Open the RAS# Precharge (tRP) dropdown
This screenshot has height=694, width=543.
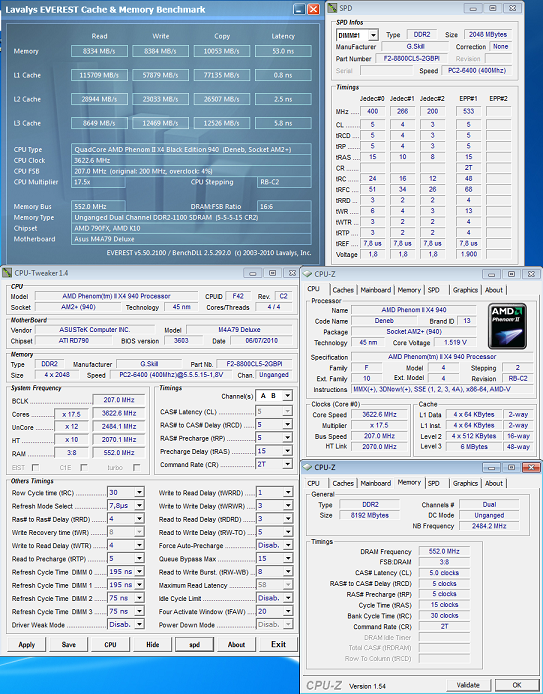tap(287, 438)
